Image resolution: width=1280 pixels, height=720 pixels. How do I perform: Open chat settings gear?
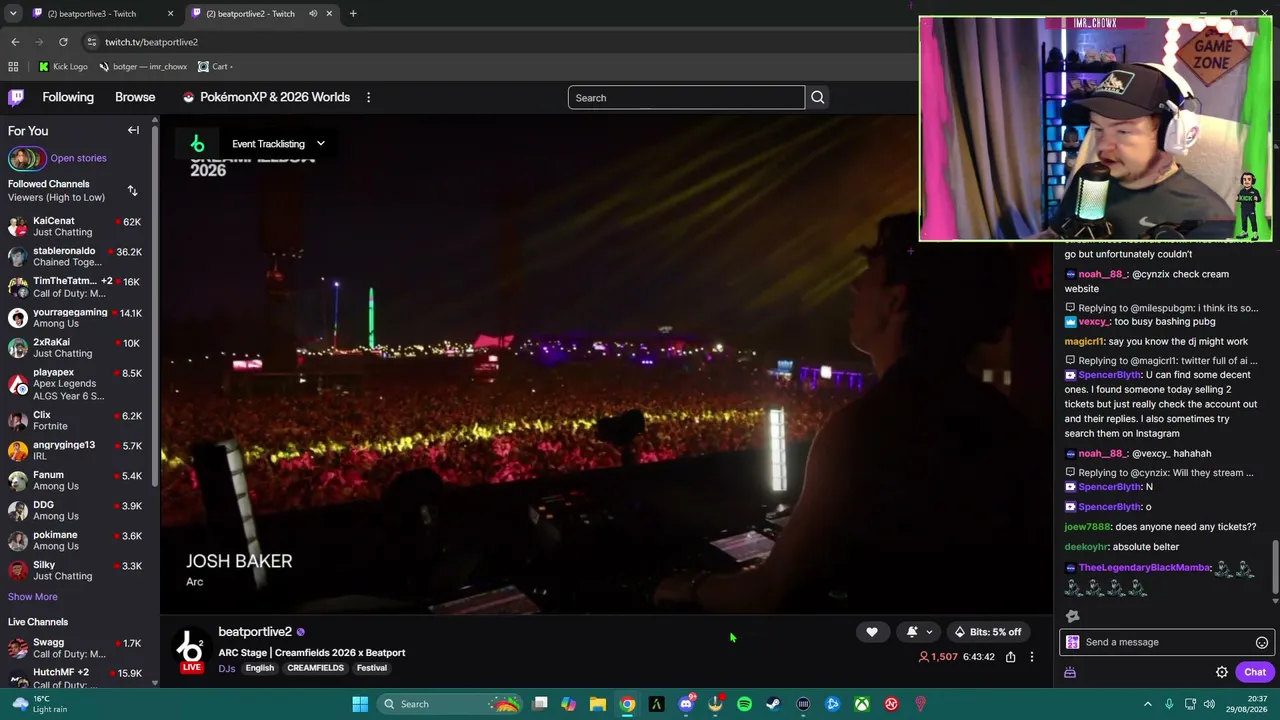[1221, 672]
